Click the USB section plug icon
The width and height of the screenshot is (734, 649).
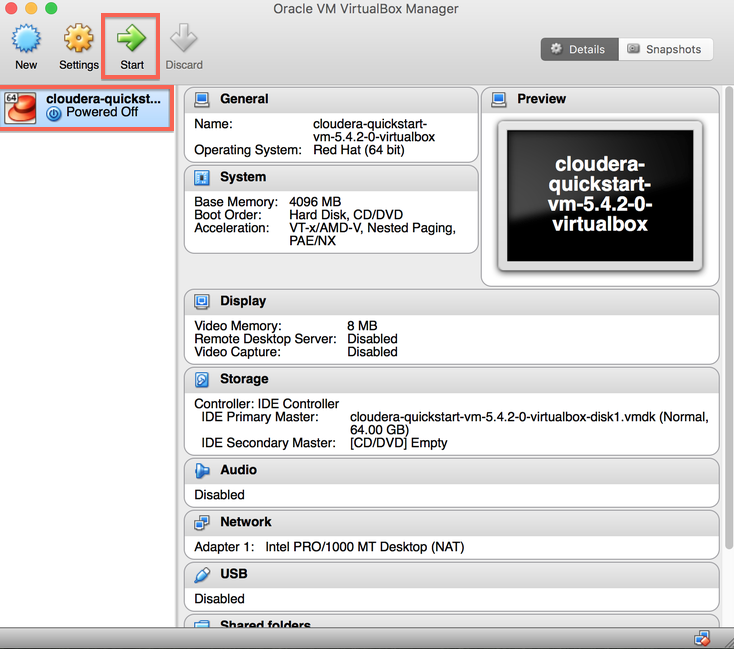point(202,575)
